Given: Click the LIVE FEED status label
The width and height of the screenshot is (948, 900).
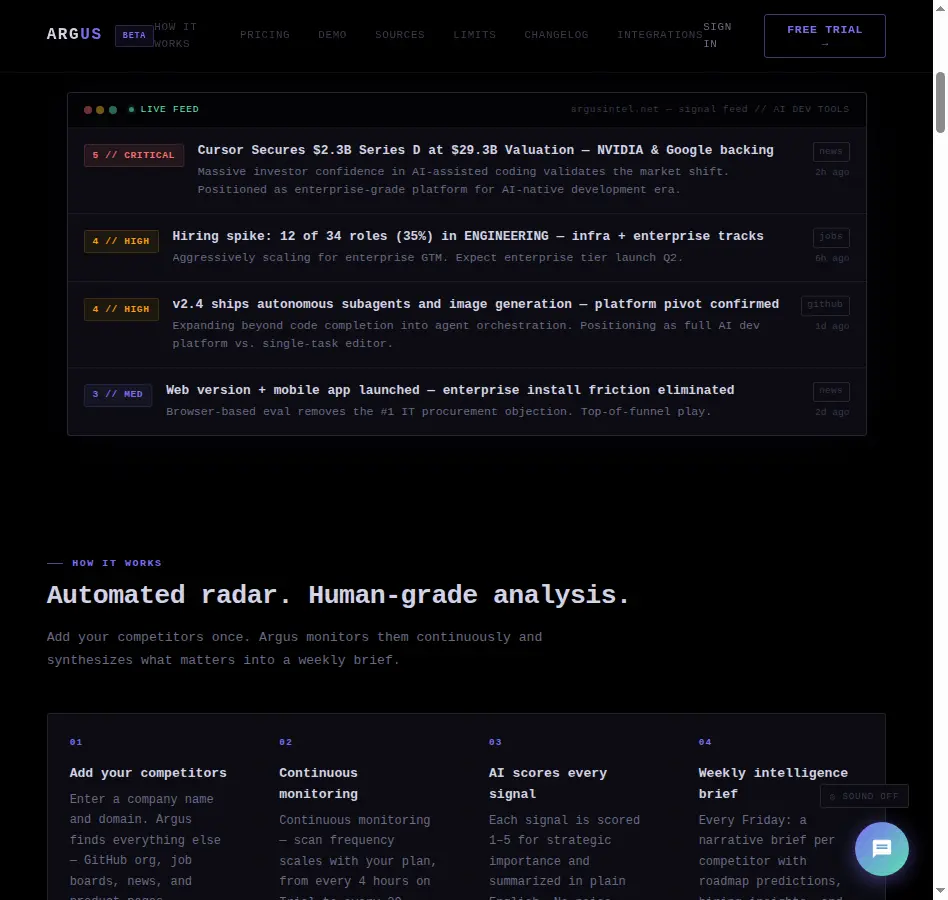Looking at the screenshot, I should 164,109.
